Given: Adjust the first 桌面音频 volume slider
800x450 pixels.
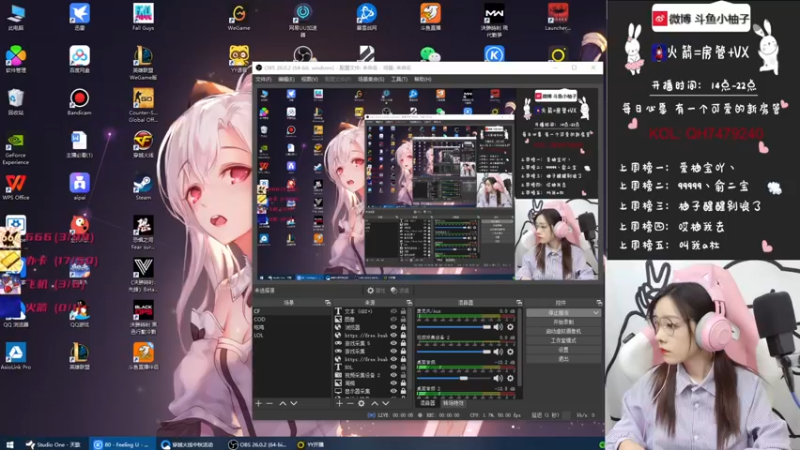Looking at the screenshot, I should pyautogui.click(x=454, y=378).
